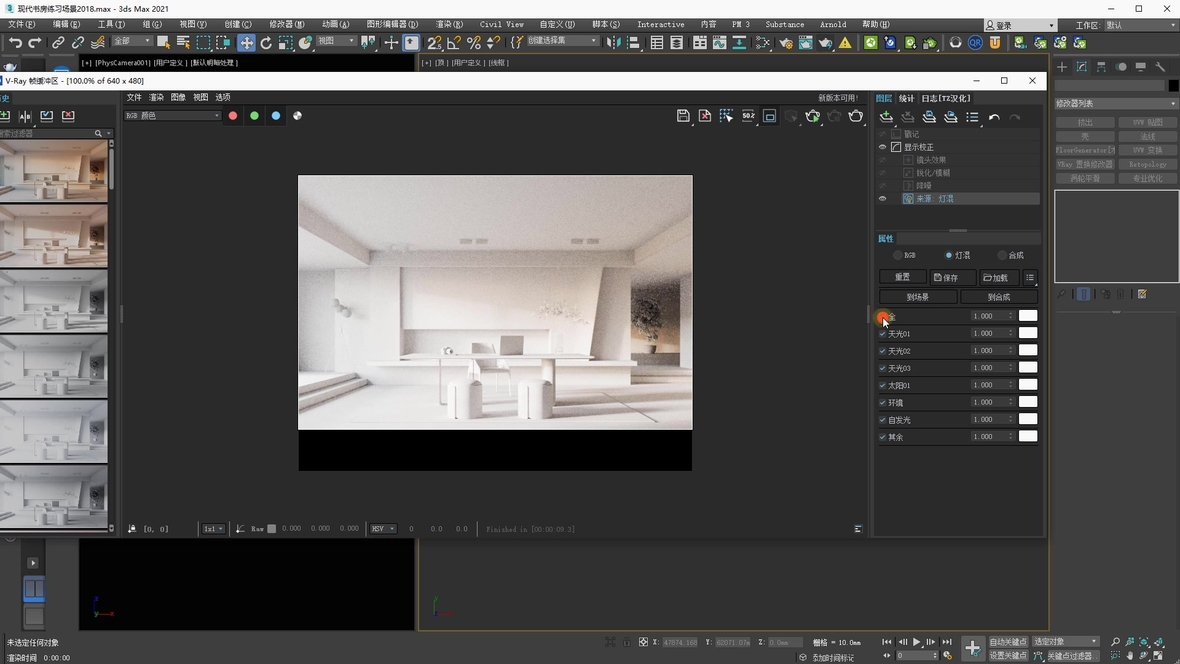The width and height of the screenshot is (1180, 664).
Task: Click the 重置 button
Action: point(902,277)
